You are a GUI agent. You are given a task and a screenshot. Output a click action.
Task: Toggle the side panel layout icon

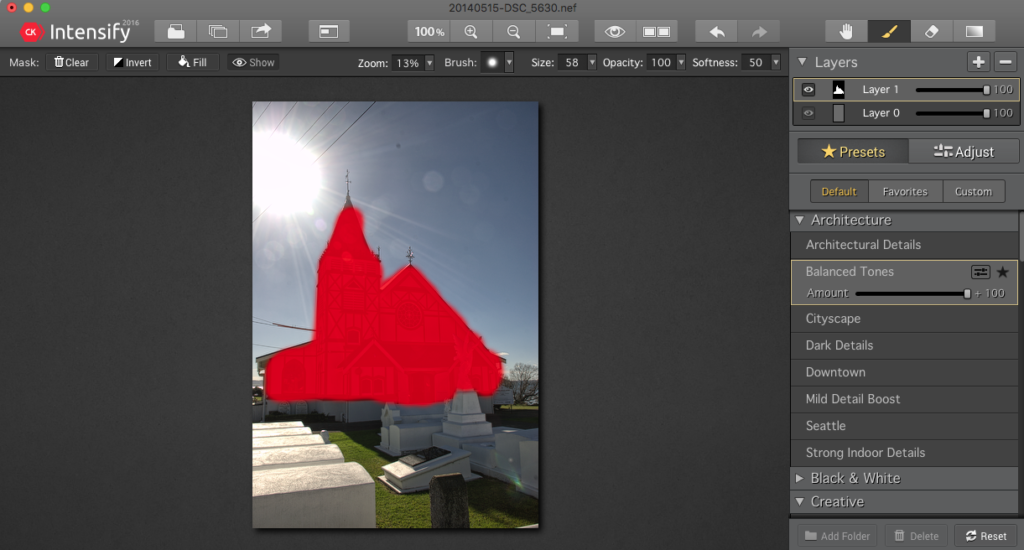pyautogui.click(x=328, y=31)
